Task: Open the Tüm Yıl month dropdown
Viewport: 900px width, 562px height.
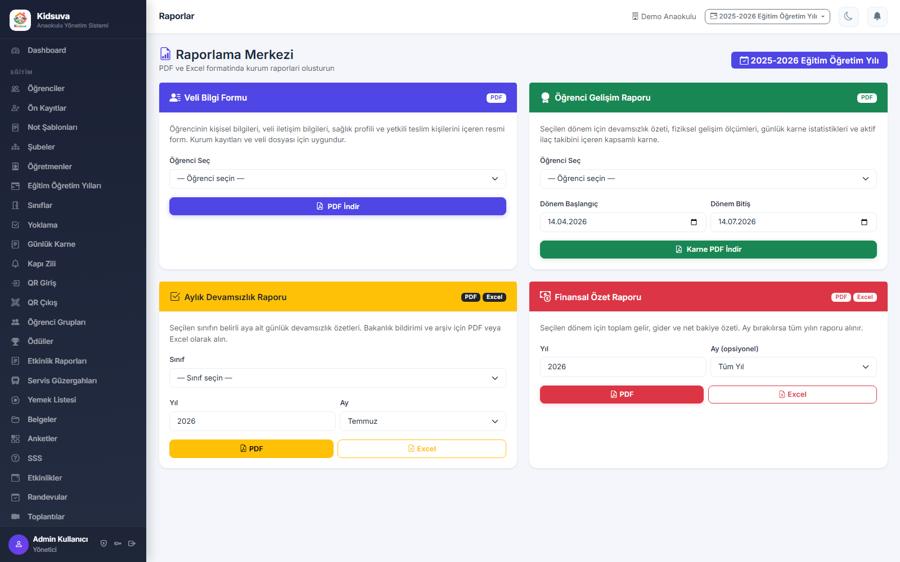Action: pos(793,367)
